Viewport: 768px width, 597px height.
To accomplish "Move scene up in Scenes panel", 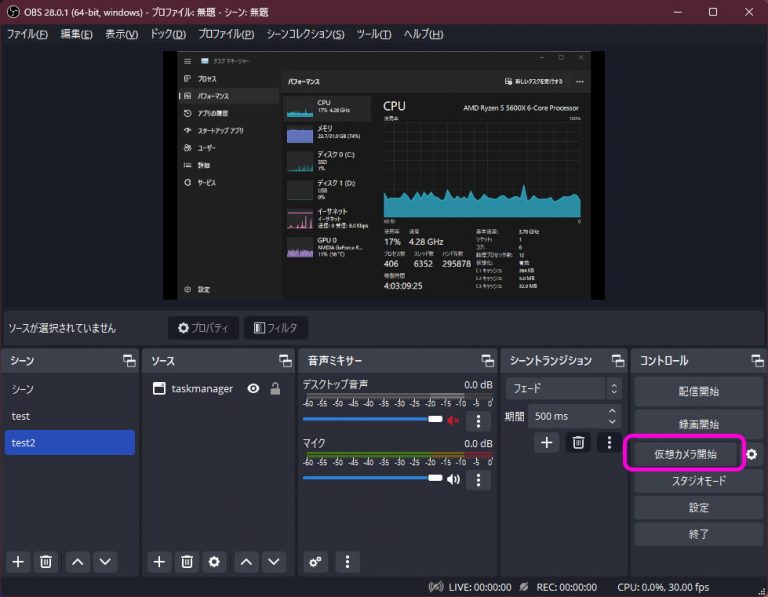I will (77, 561).
